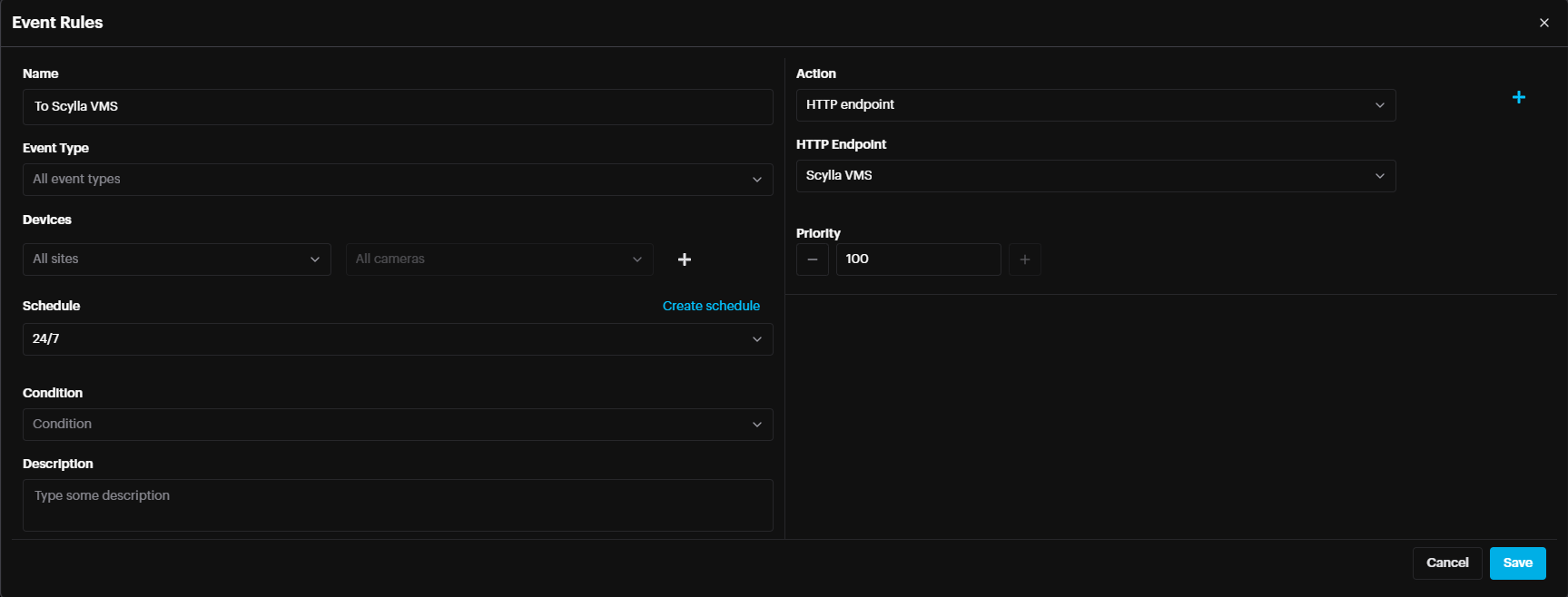Click the blue plus icon to add action

pos(1518,97)
